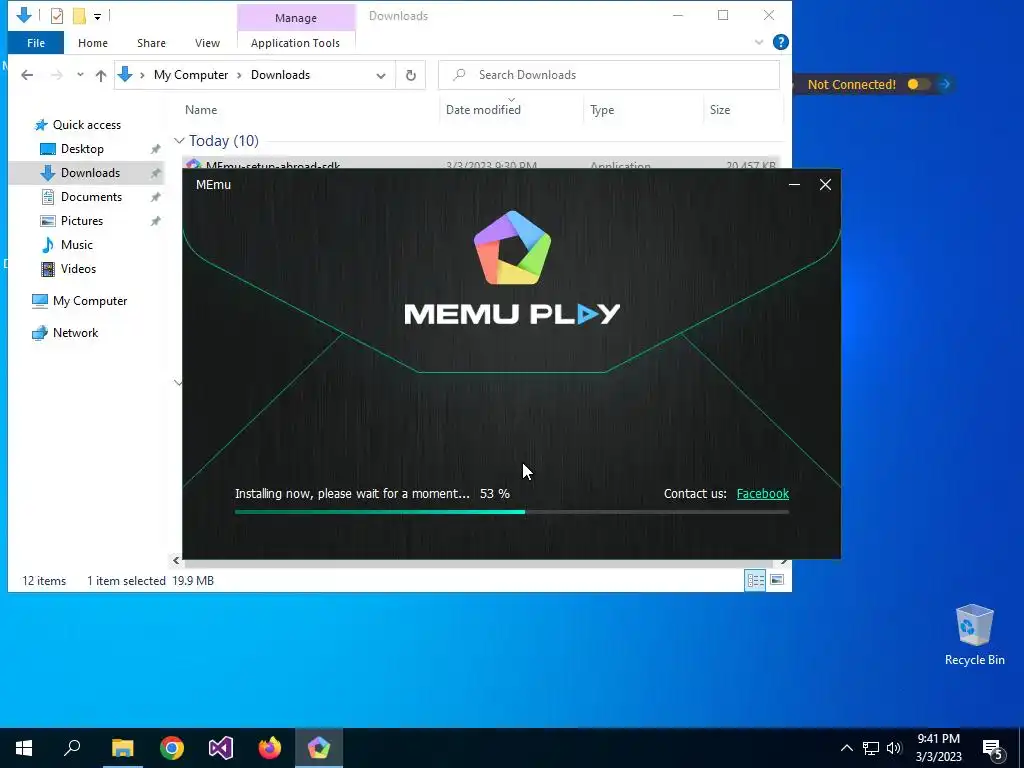Open the Home ribbon tab
This screenshot has width=1024, height=768.
[x=93, y=43]
